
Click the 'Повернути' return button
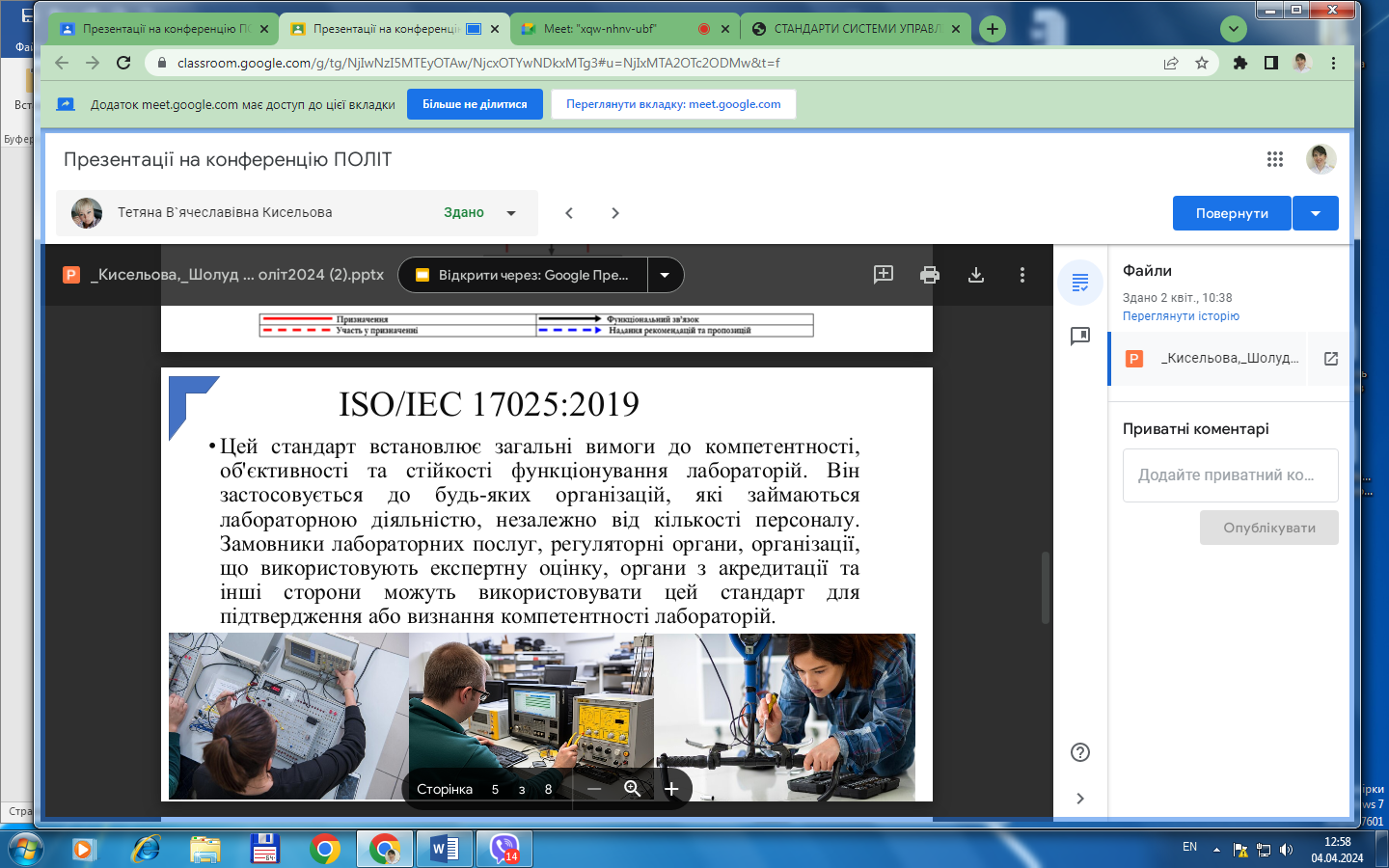click(1231, 213)
